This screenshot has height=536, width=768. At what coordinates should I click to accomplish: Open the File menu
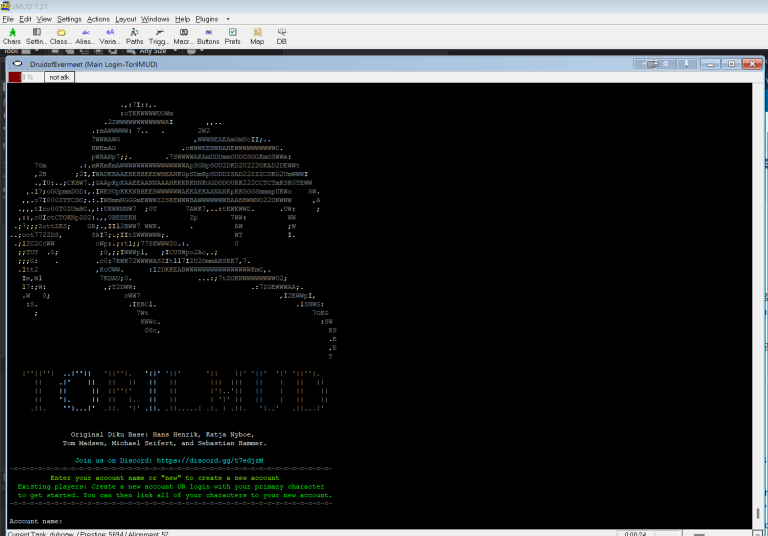click(x=8, y=19)
